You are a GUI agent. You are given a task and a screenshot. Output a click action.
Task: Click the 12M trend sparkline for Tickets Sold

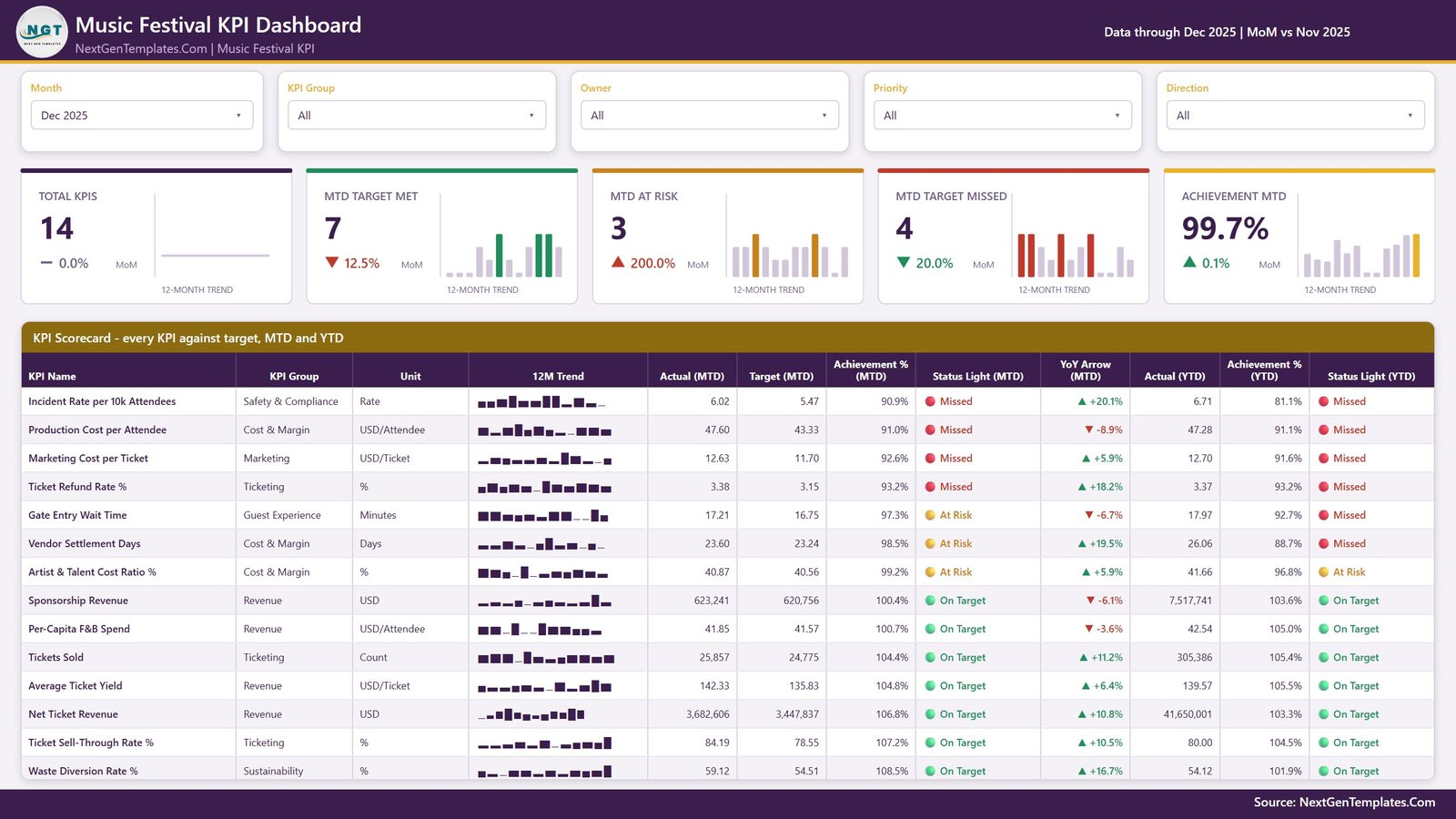pyautogui.click(x=546, y=657)
